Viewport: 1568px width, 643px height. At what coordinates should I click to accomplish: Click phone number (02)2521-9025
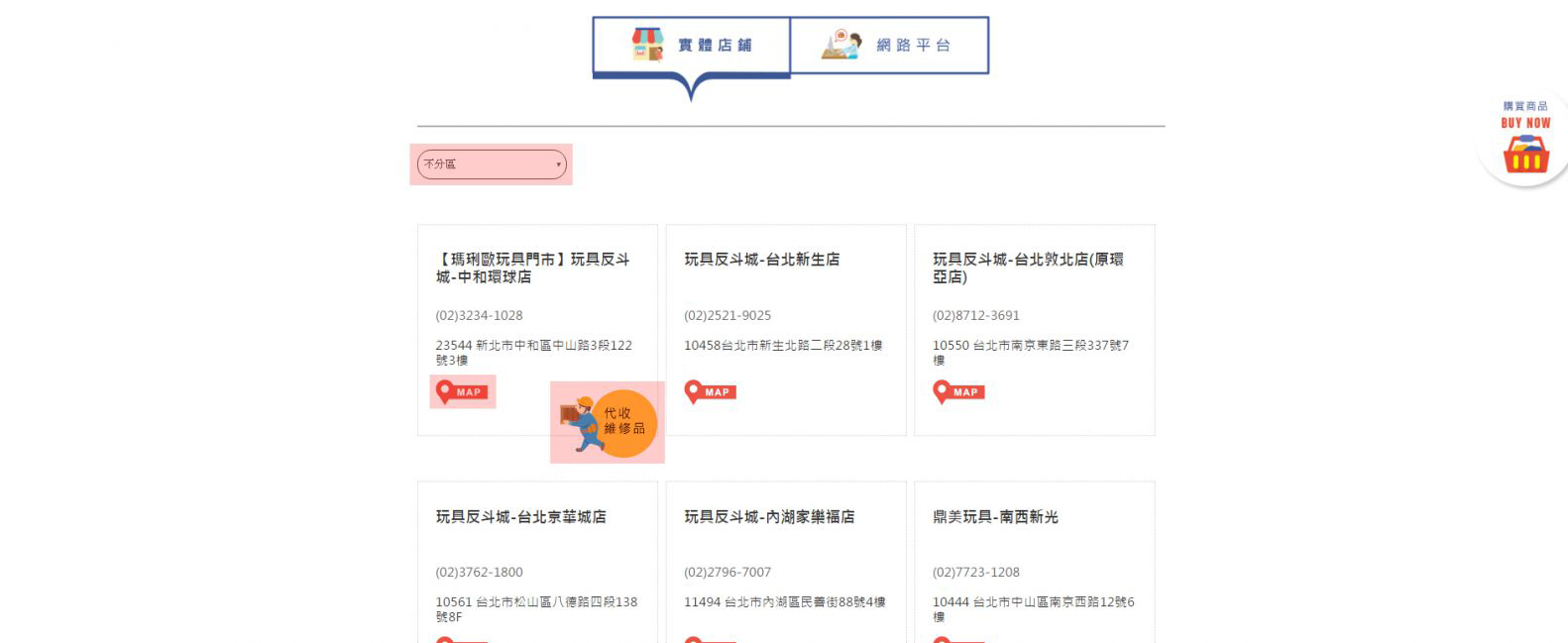pyautogui.click(x=727, y=315)
